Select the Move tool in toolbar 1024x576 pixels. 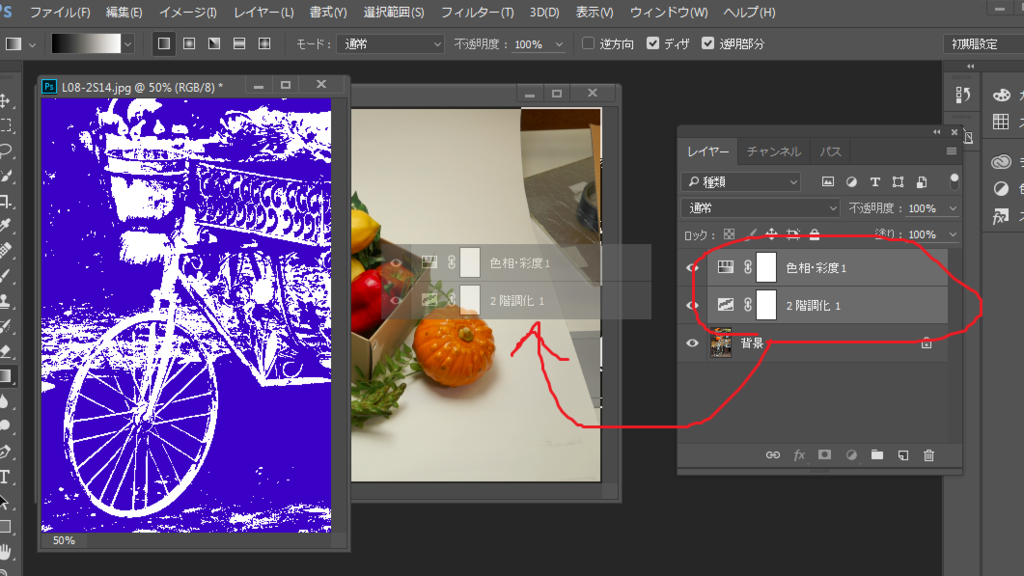pyautogui.click(x=5, y=101)
